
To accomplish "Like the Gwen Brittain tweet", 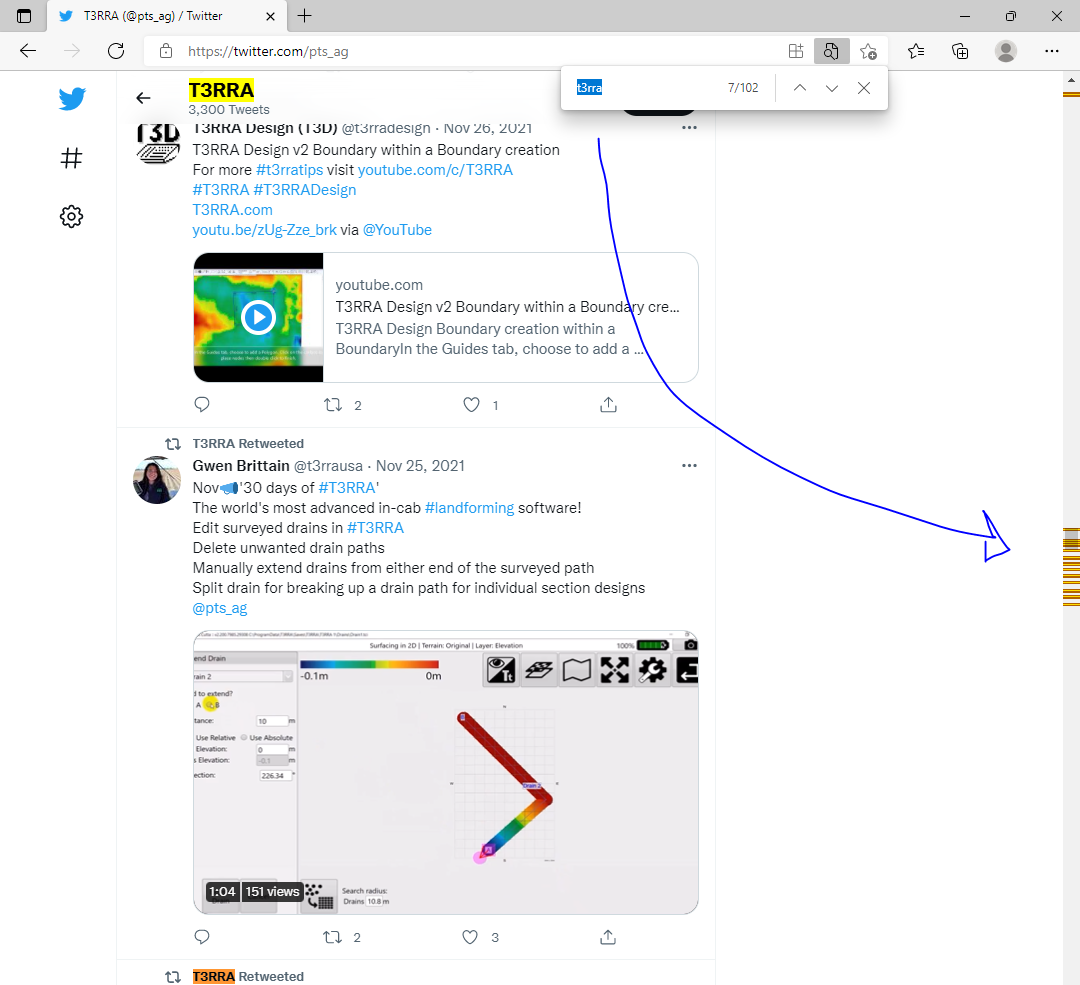I will click(472, 937).
